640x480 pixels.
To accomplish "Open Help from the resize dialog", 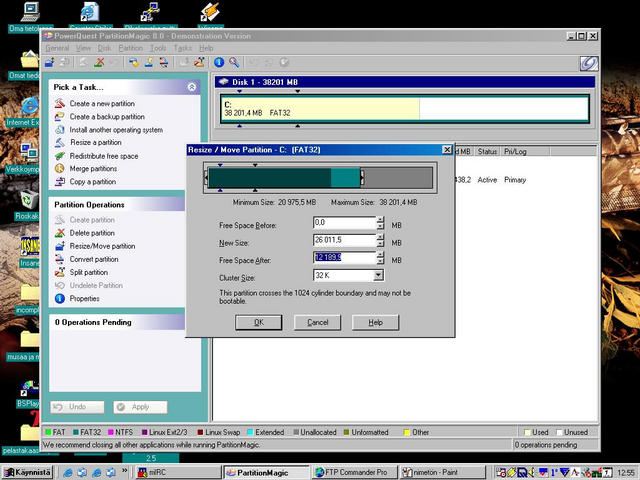I will [375, 322].
